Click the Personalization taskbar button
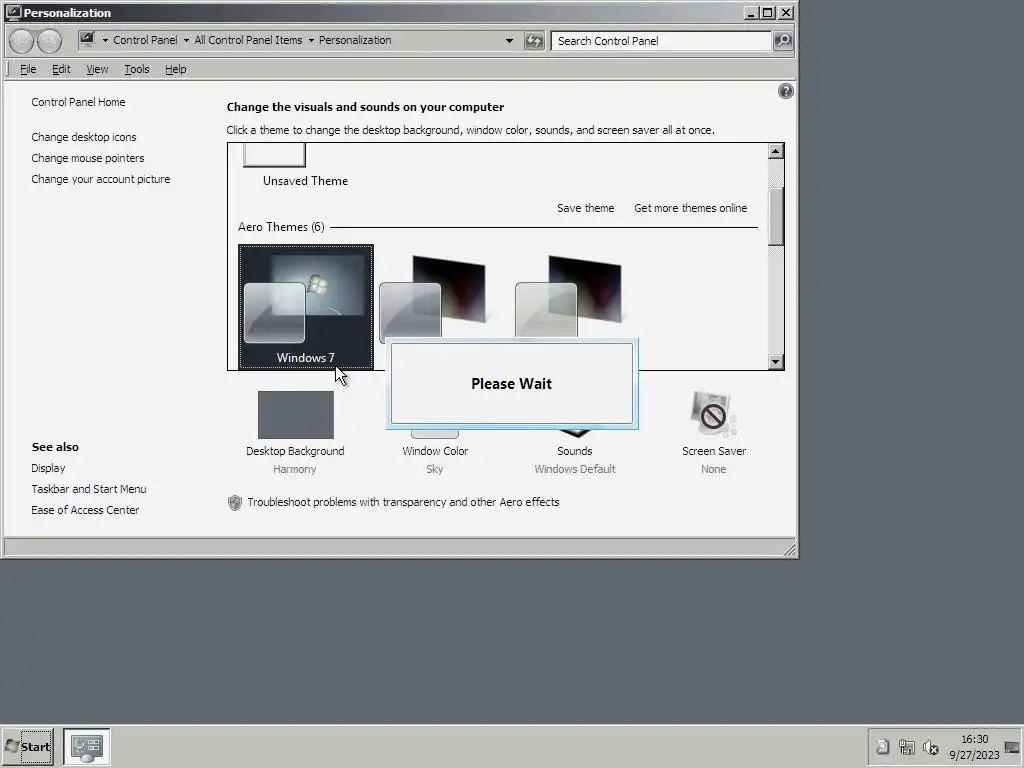Viewport: 1024px width, 768px height. point(87,746)
